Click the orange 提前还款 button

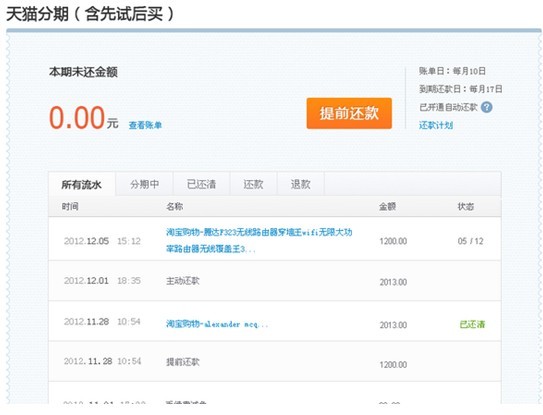click(x=349, y=113)
